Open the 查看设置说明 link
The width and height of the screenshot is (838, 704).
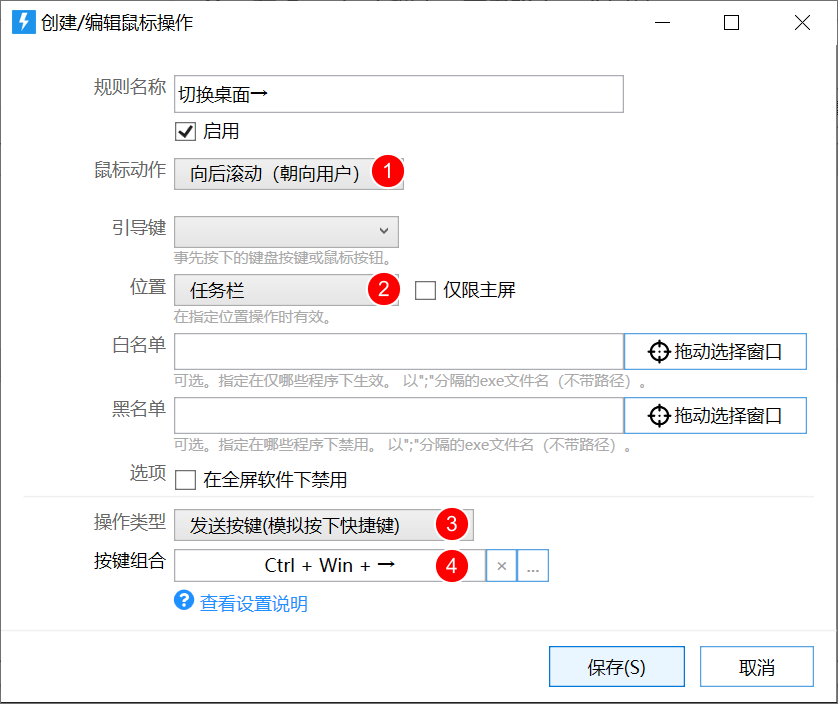[x=254, y=604]
